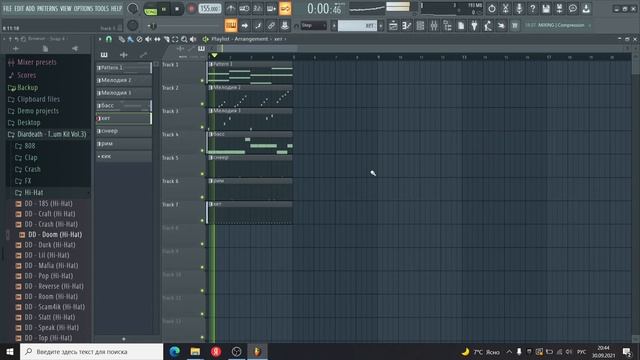
Task: Select pattern кик in the picker
Action: coord(124,156)
